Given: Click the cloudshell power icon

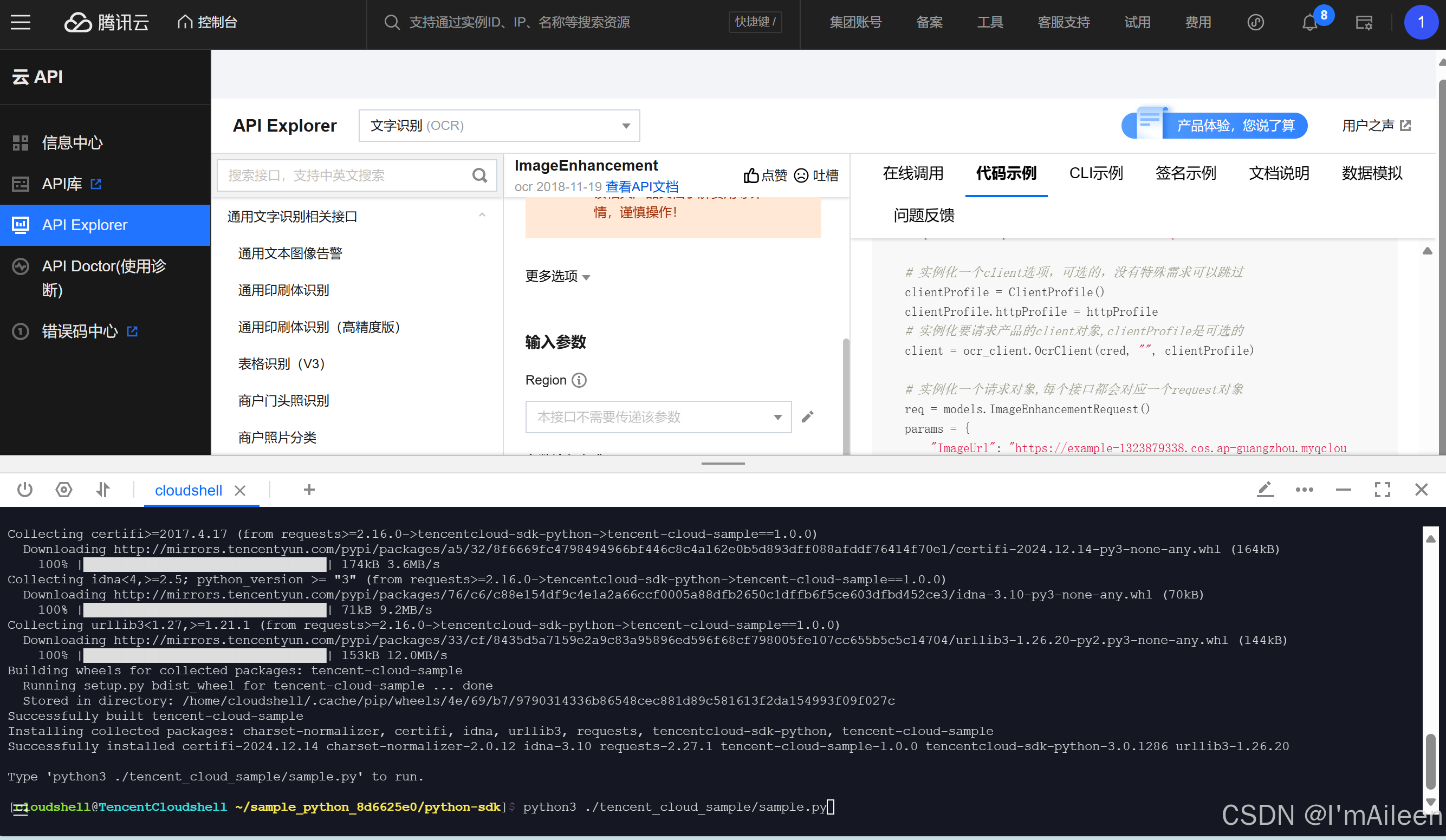Looking at the screenshot, I should (25, 490).
